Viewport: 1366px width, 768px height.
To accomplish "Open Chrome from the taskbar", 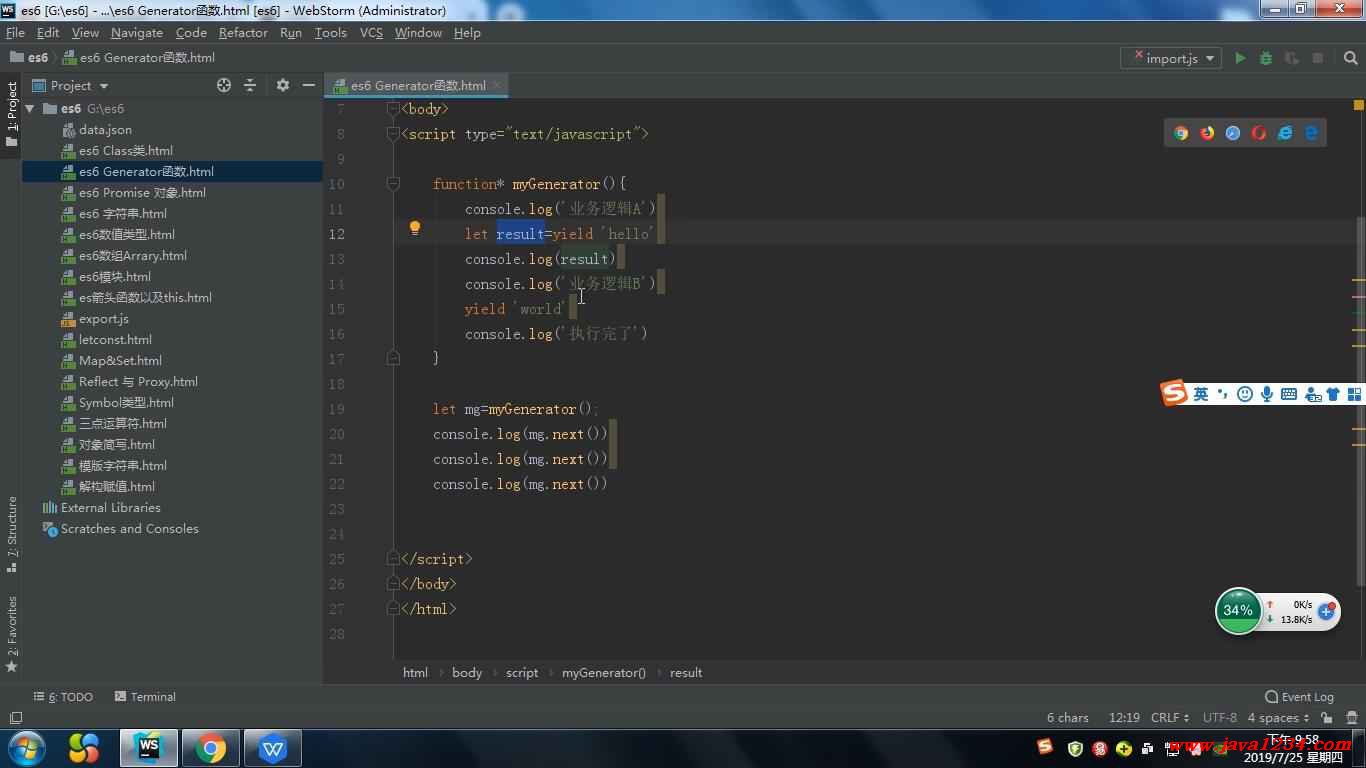I will point(211,748).
